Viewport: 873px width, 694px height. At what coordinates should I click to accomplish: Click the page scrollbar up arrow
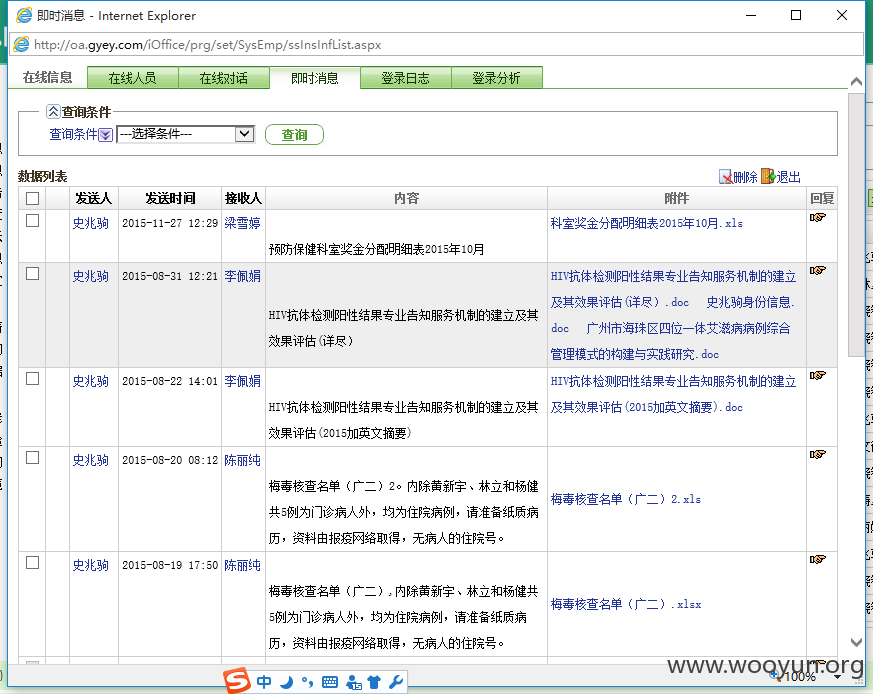856,82
